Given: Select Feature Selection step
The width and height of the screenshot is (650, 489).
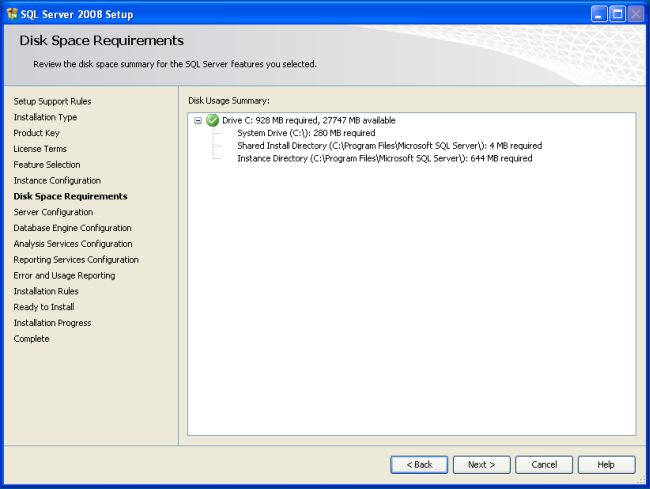Looking at the screenshot, I should [47, 165].
